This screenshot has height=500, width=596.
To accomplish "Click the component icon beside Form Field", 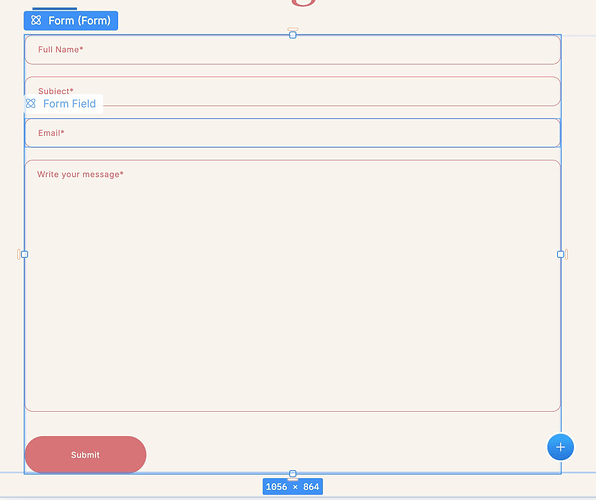I will tap(31, 103).
